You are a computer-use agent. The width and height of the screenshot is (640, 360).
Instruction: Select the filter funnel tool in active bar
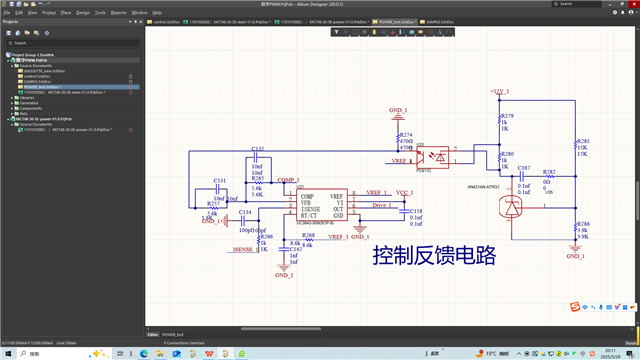point(336,32)
